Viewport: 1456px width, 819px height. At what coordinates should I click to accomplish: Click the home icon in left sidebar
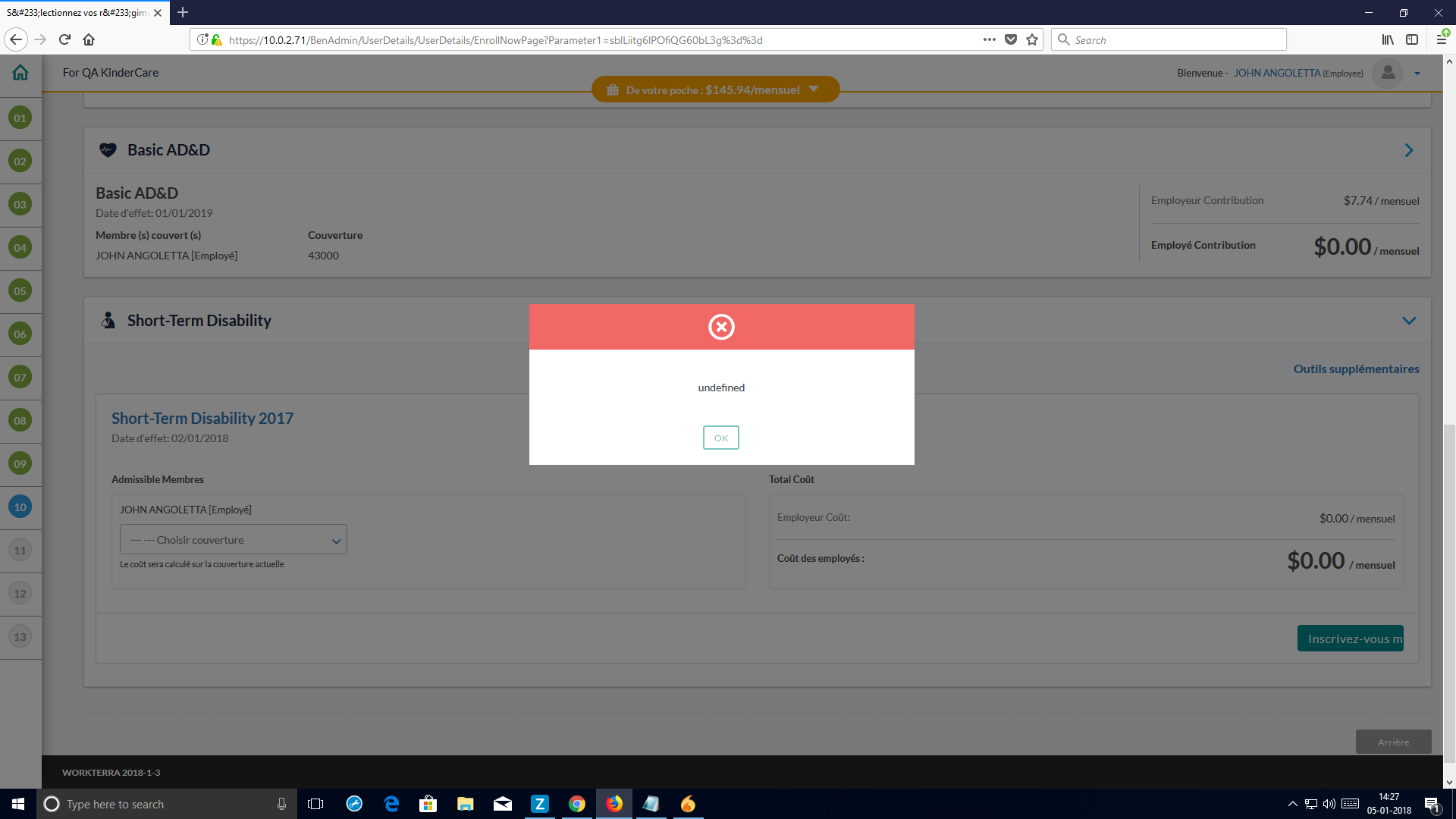click(x=20, y=73)
